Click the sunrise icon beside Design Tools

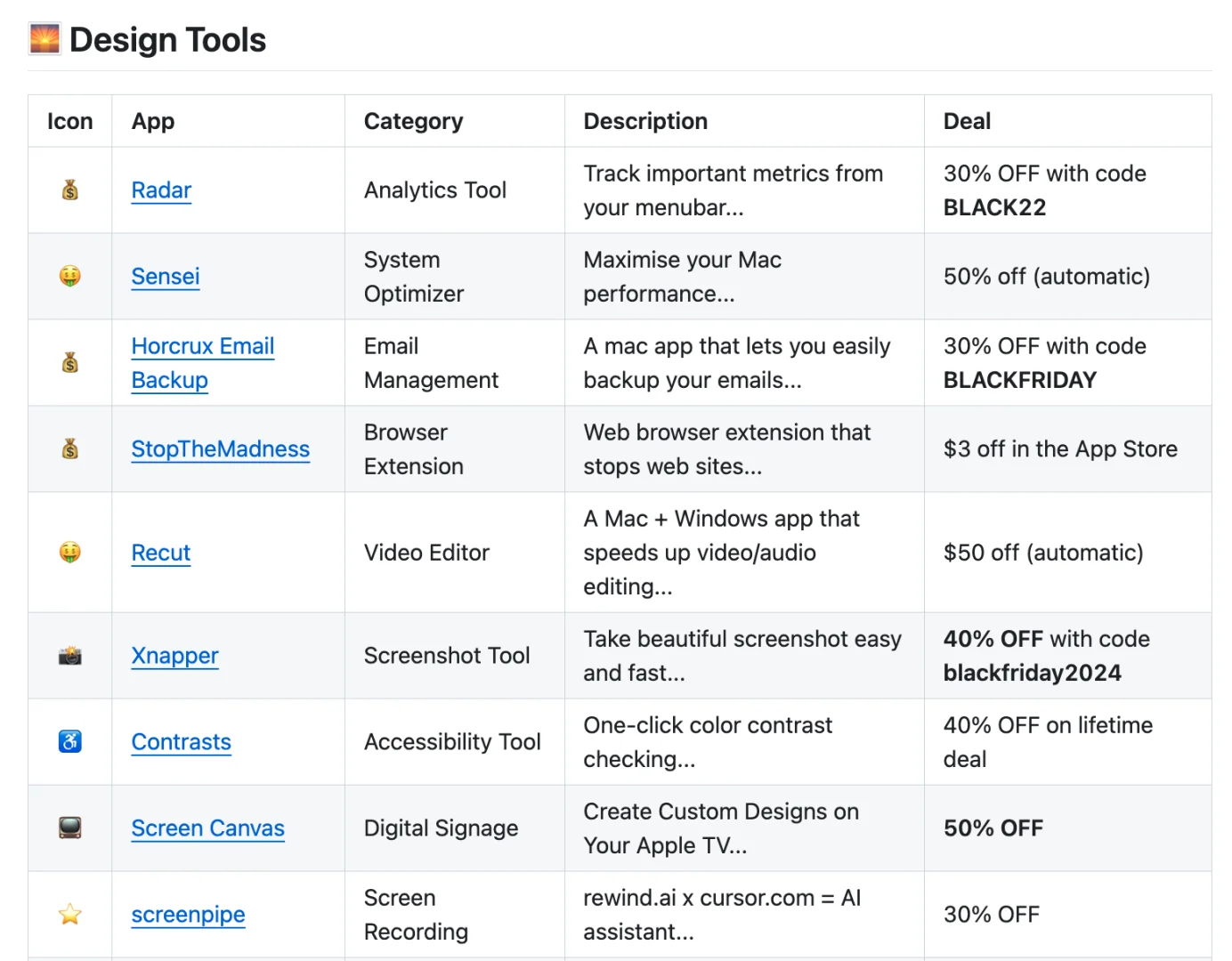point(45,40)
